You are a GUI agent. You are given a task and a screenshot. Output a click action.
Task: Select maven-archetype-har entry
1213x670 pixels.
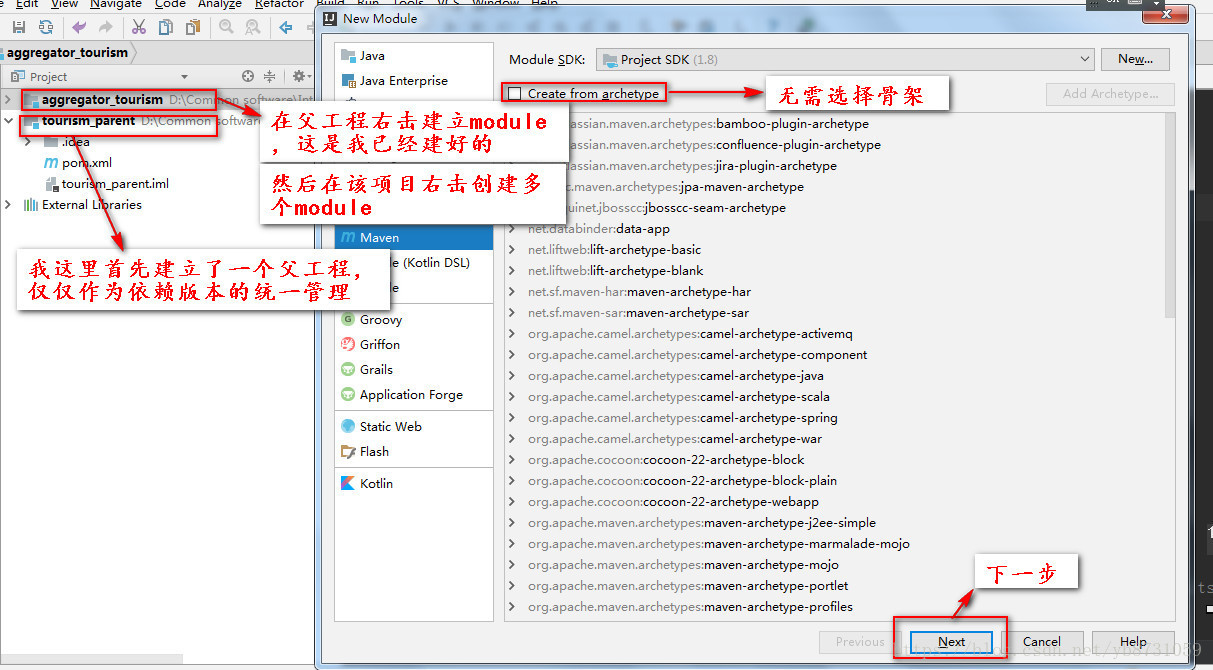(639, 292)
